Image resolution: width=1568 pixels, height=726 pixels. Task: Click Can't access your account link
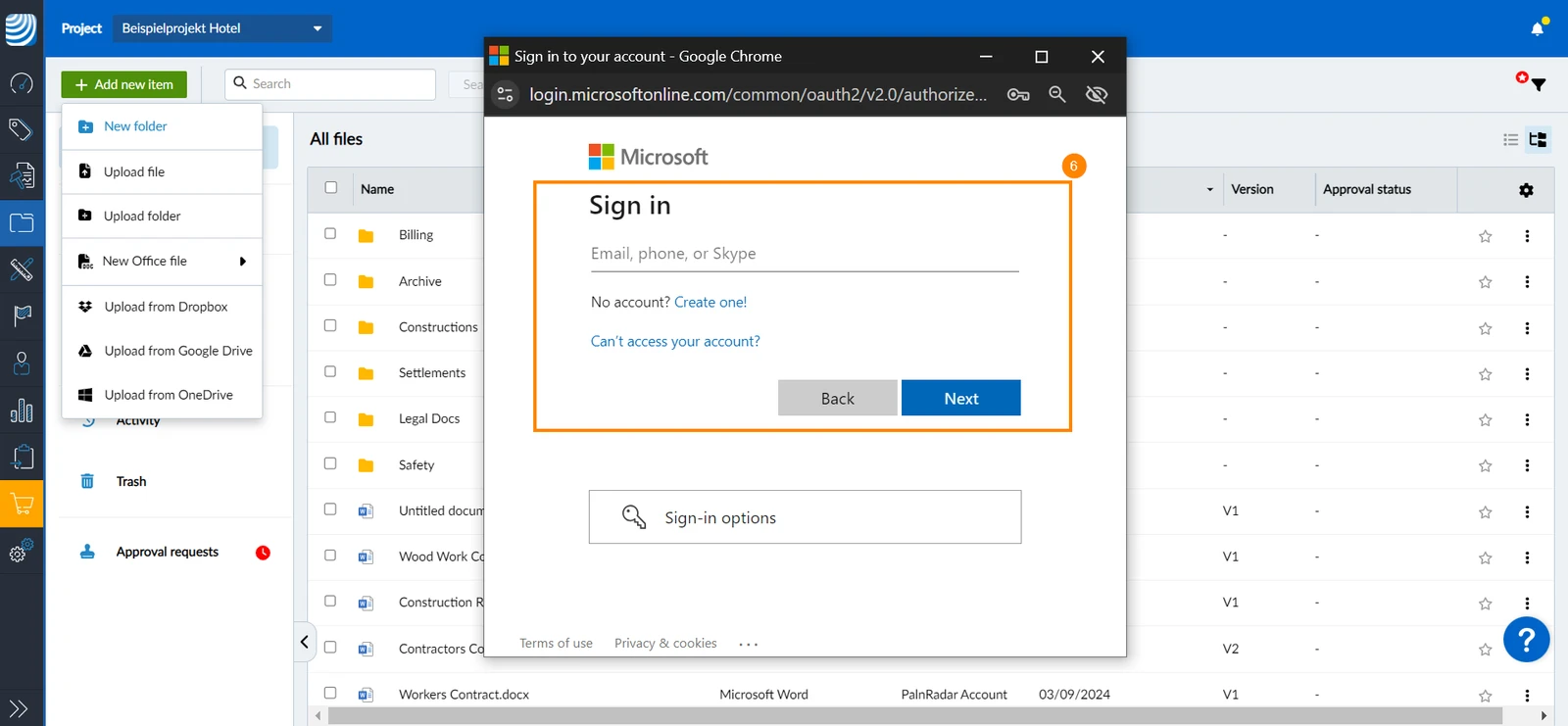click(x=675, y=341)
